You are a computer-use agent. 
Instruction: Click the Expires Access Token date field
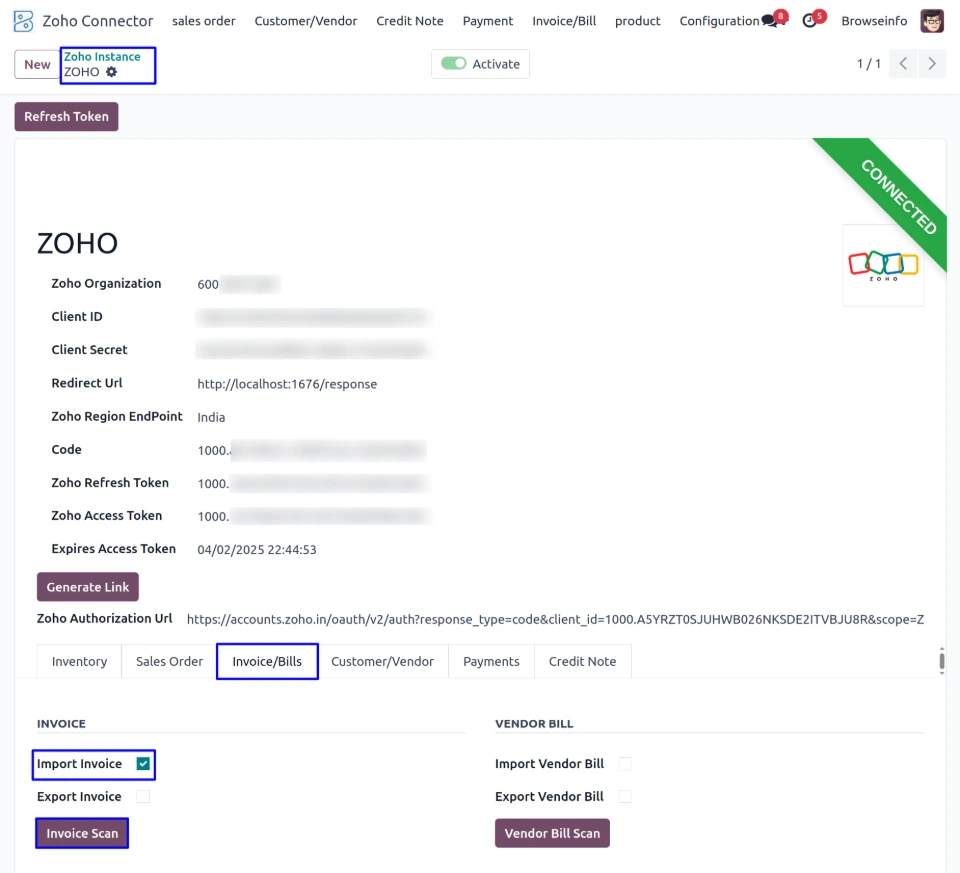pyautogui.click(x=257, y=550)
